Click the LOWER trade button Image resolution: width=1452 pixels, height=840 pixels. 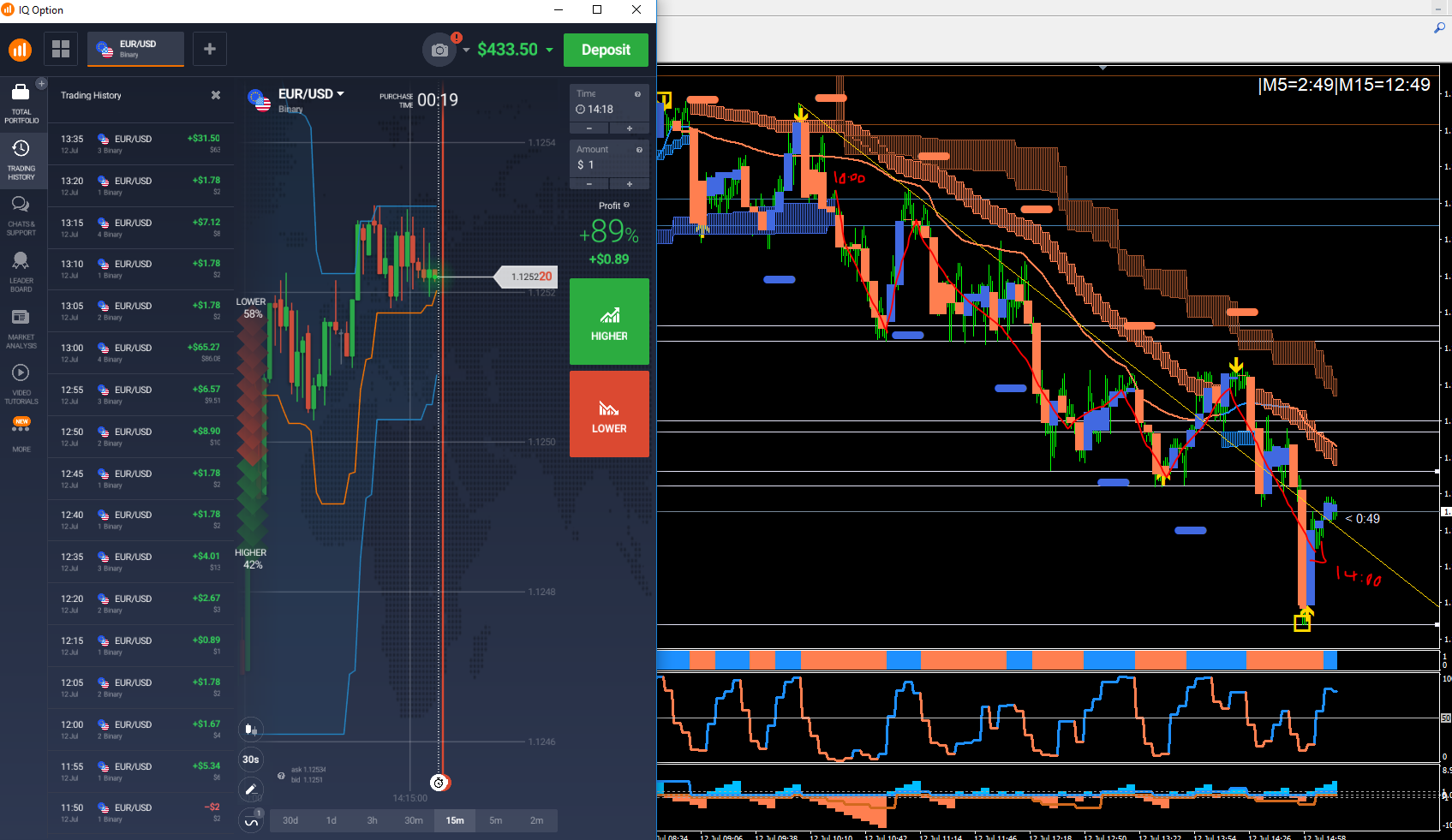pyautogui.click(x=609, y=414)
